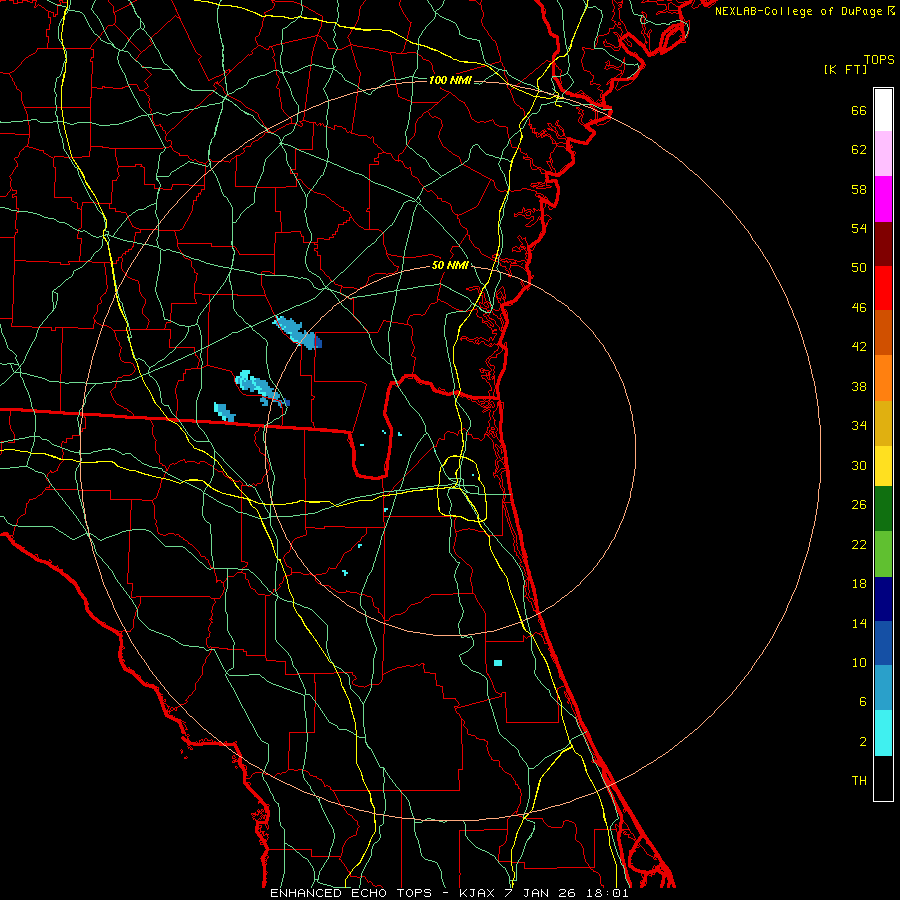Click the echo patch crossing the 50 NMI ring
The height and width of the screenshot is (900, 900).
click(297, 333)
